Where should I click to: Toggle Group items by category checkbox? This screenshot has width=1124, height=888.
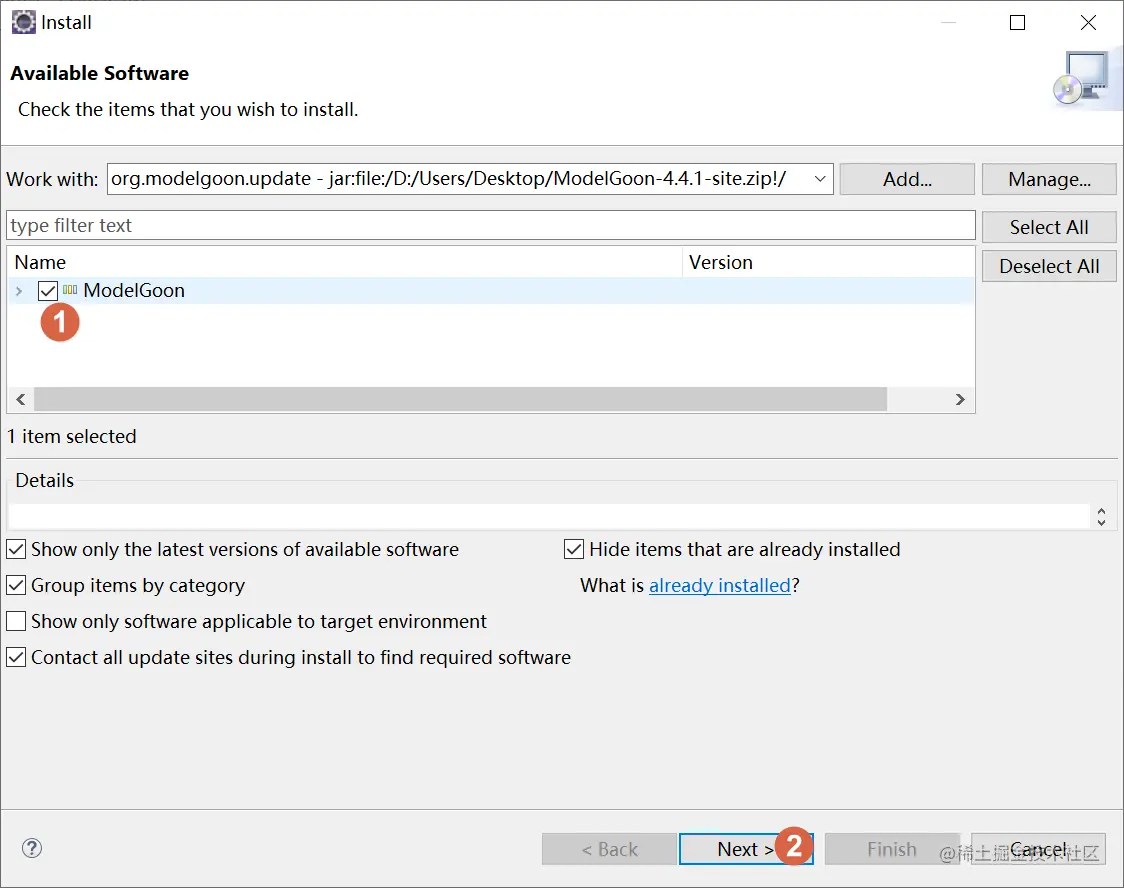coord(16,586)
